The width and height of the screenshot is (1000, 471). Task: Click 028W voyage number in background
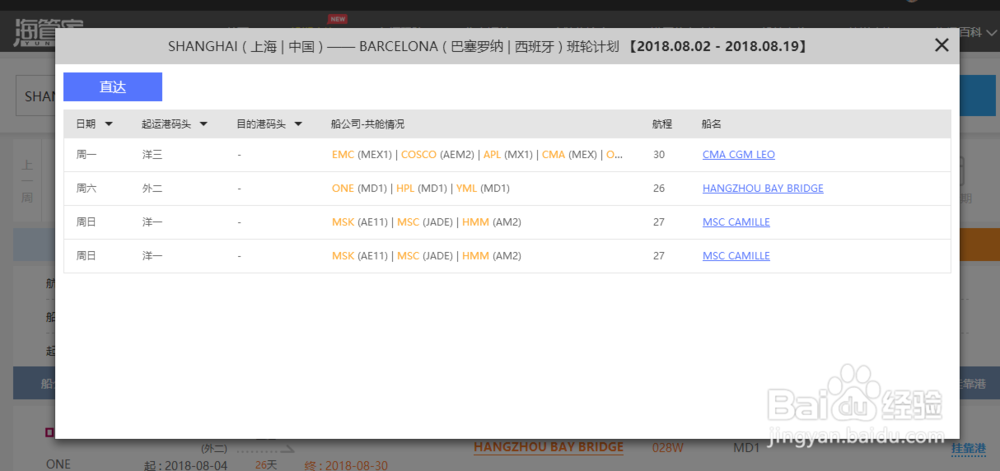(x=668, y=447)
